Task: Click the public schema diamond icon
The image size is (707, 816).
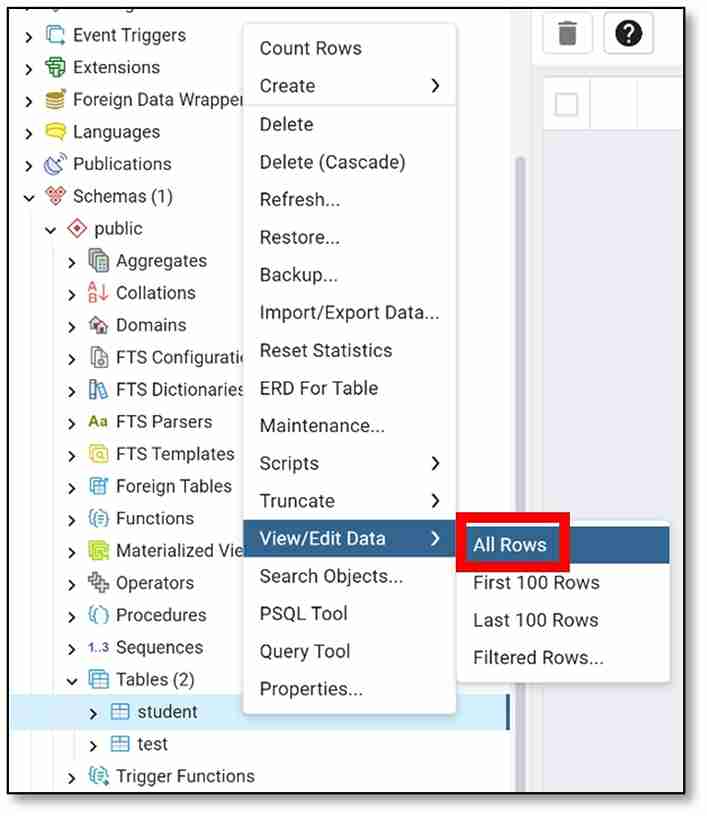Action: click(77, 228)
